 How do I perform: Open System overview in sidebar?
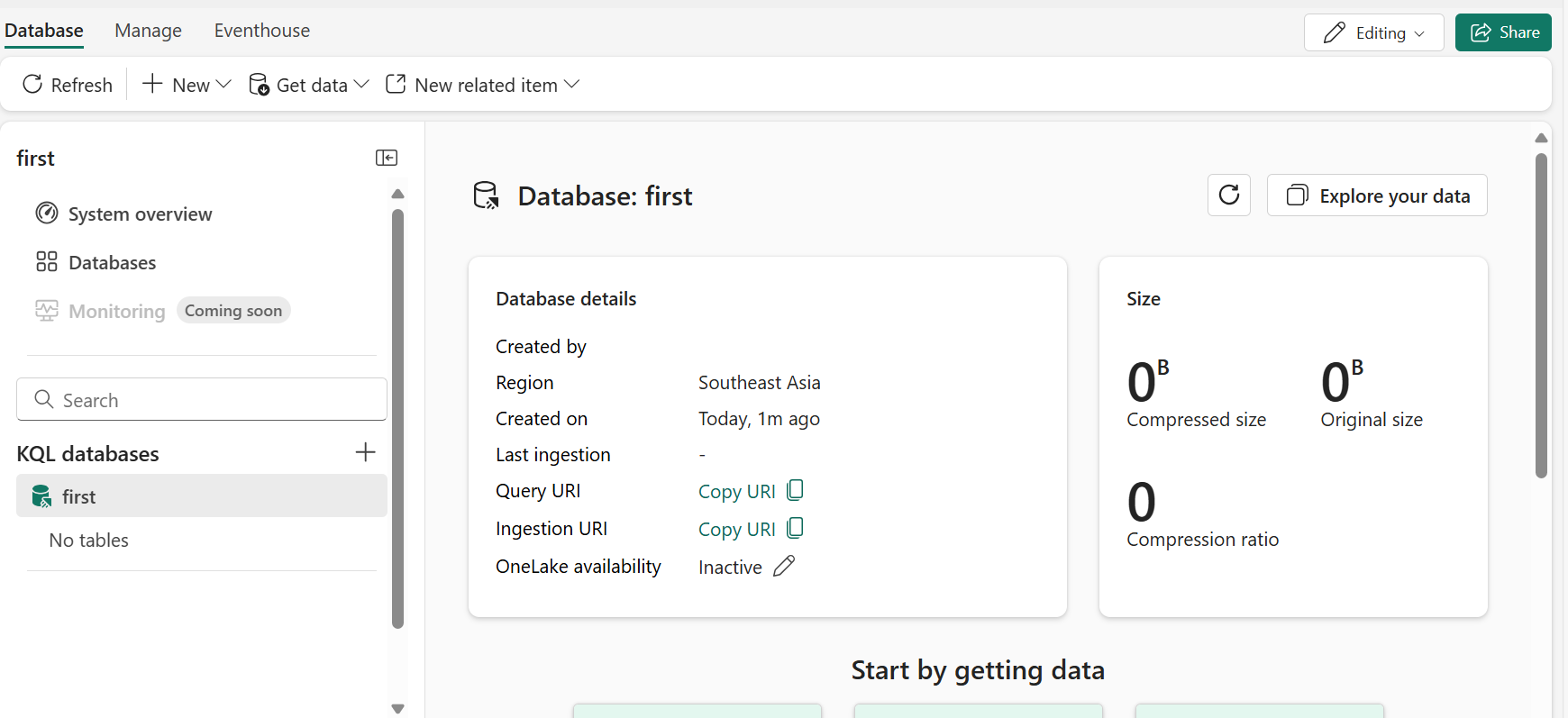click(x=123, y=214)
